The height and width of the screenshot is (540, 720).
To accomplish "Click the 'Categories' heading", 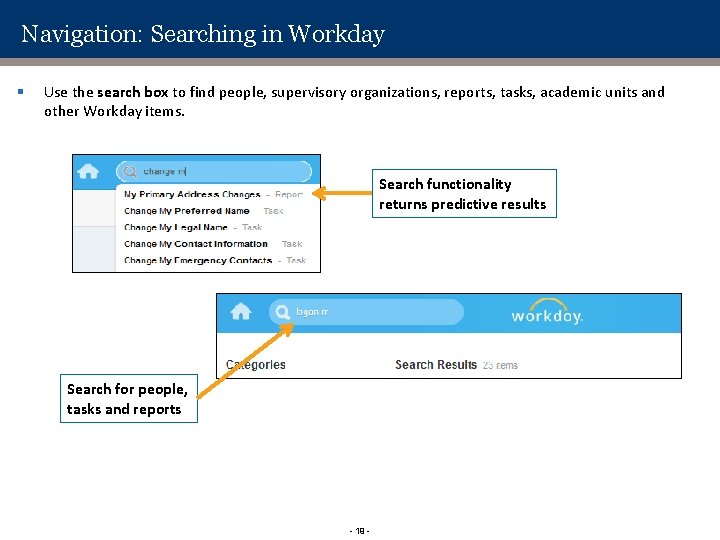I will (256, 365).
